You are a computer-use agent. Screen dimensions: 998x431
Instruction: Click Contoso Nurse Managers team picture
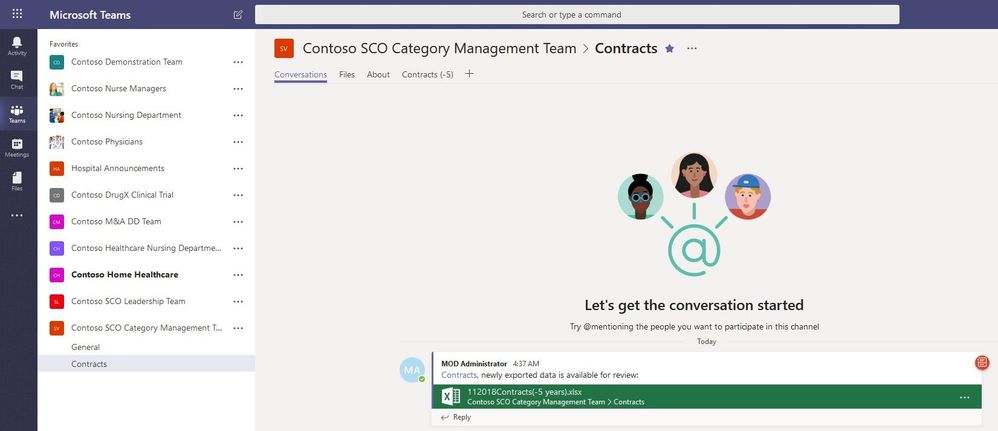[x=57, y=89]
